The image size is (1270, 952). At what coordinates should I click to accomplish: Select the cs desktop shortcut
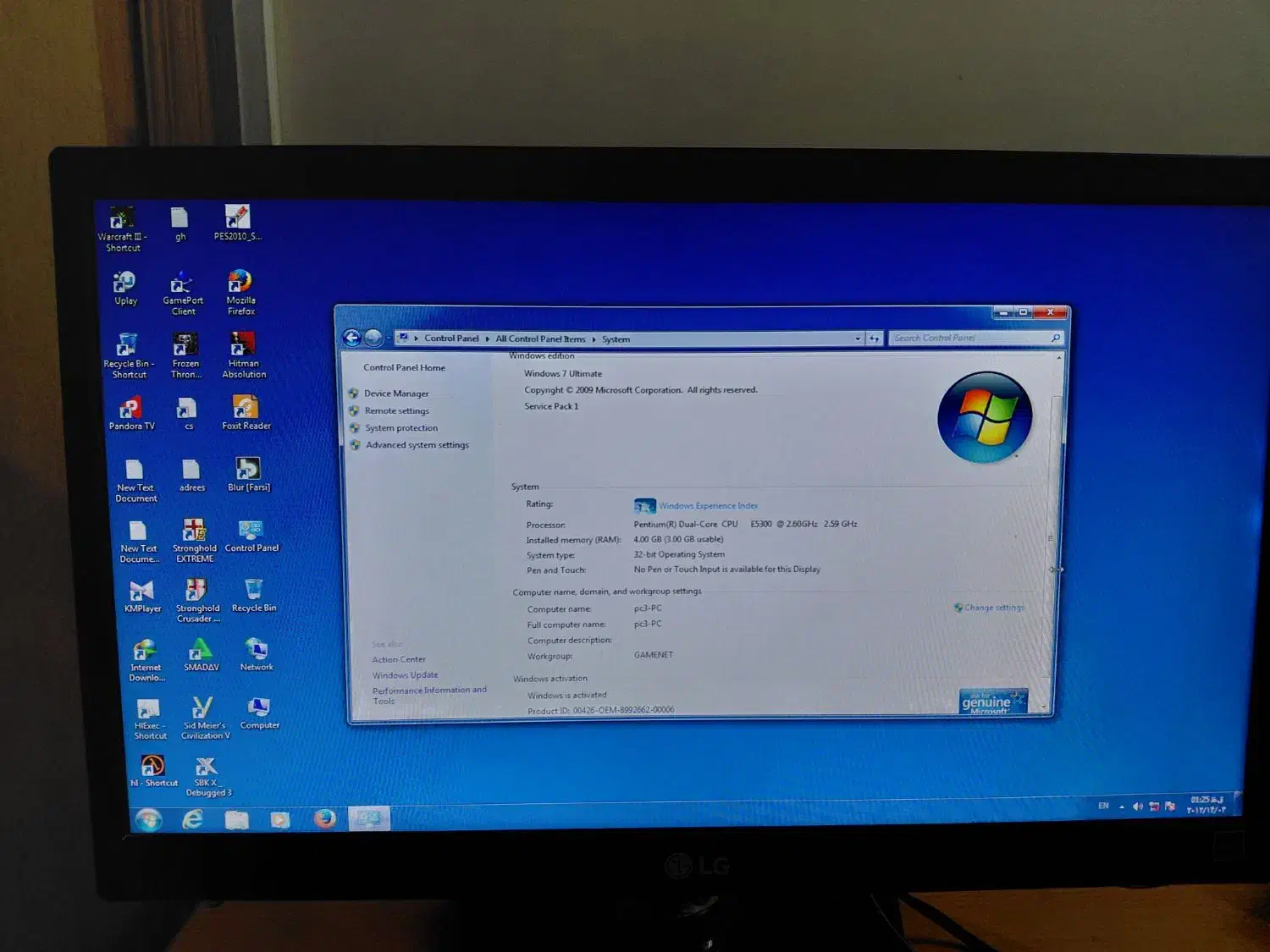[188, 414]
